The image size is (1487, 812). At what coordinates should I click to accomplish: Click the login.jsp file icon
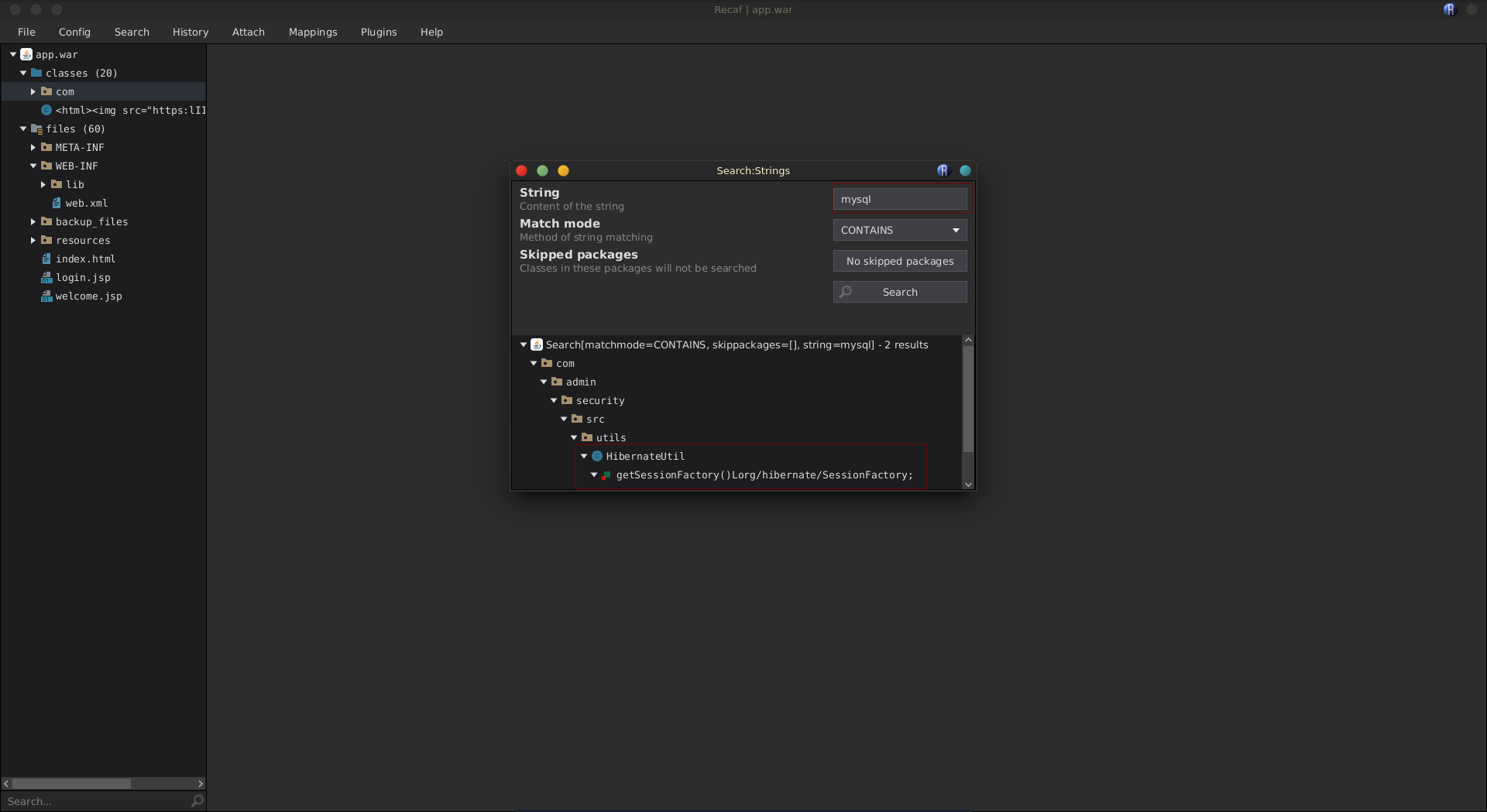[x=46, y=277]
